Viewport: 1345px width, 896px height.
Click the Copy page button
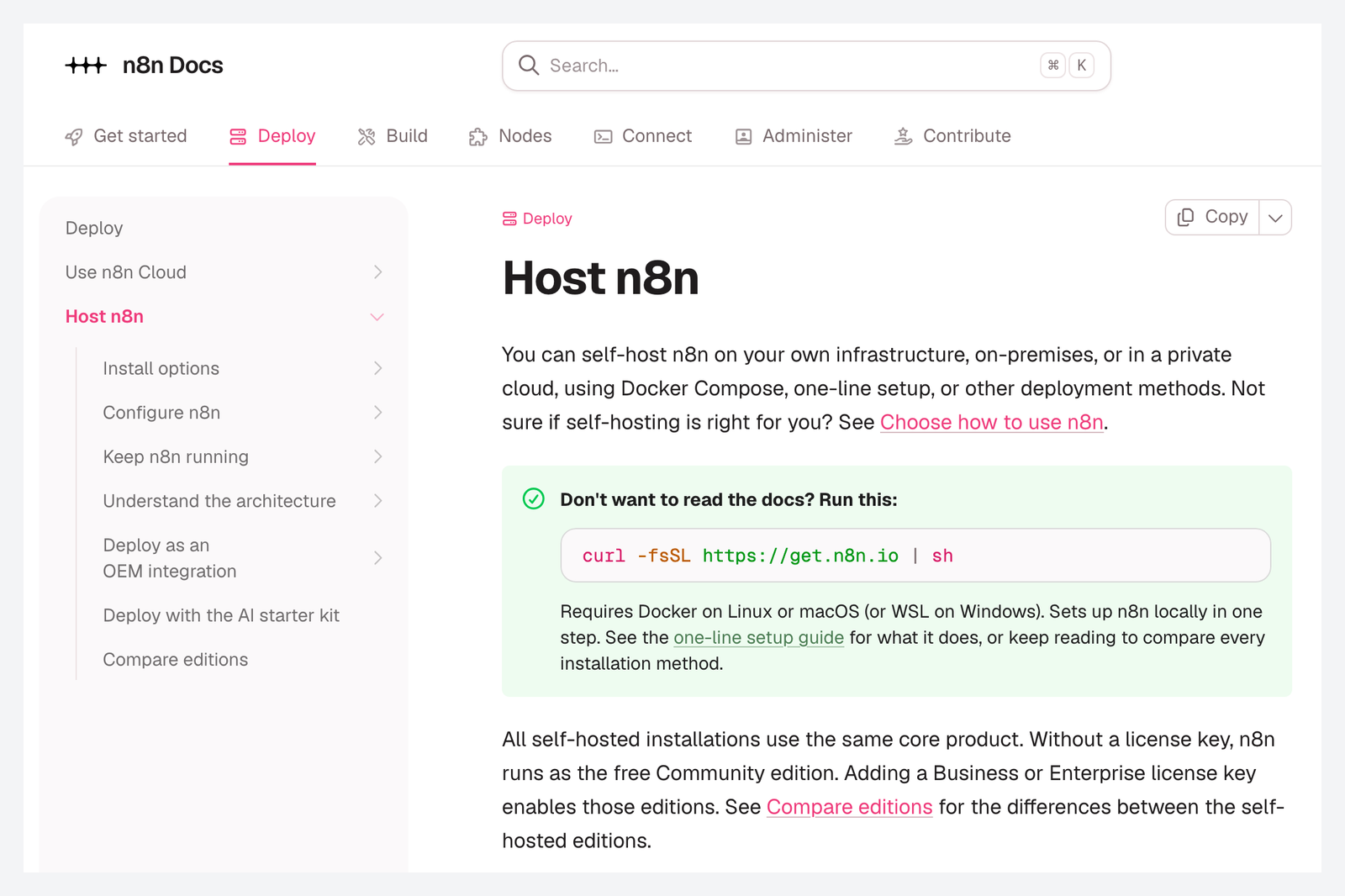click(x=1213, y=218)
